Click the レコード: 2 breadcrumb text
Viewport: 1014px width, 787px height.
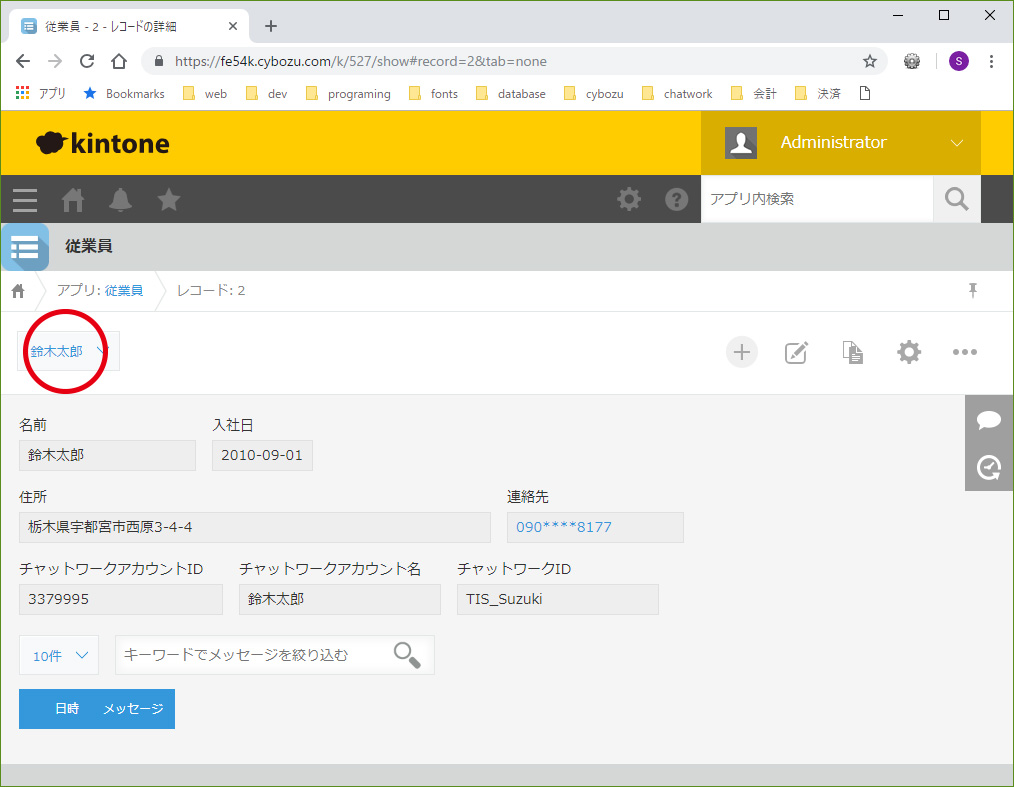pyautogui.click(x=211, y=290)
